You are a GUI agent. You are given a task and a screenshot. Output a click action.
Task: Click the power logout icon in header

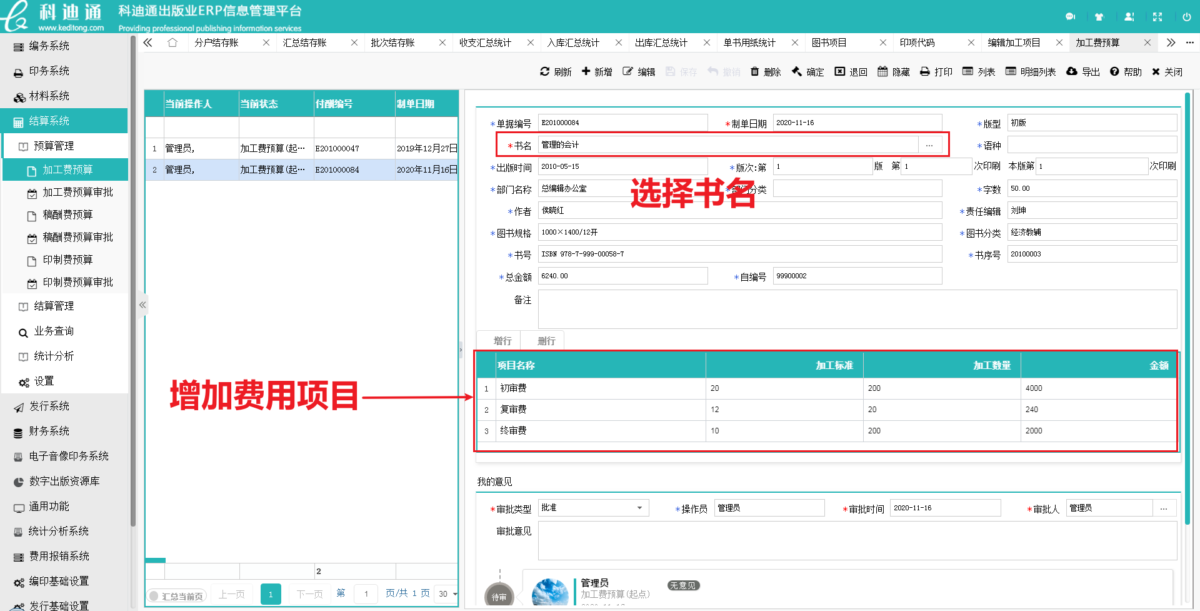[x=1186, y=16]
